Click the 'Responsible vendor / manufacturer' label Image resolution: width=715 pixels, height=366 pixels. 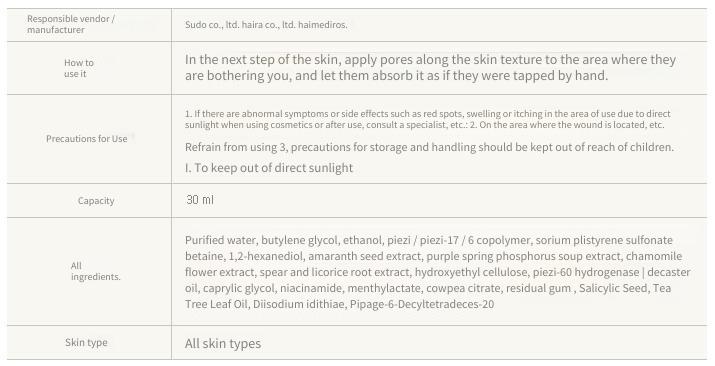(x=71, y=24)
